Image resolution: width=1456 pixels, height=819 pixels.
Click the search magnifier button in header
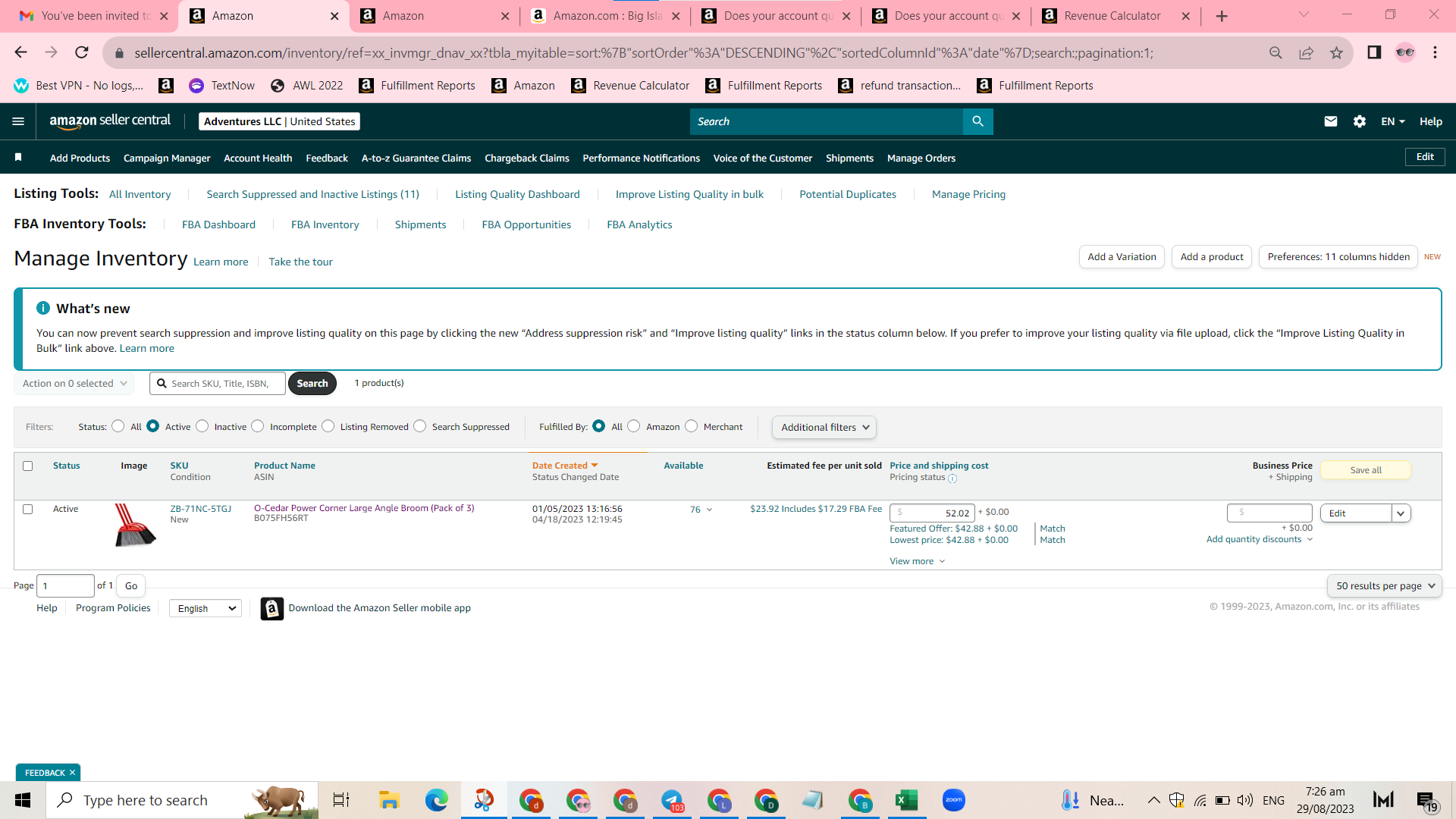(x=977, y=121)
